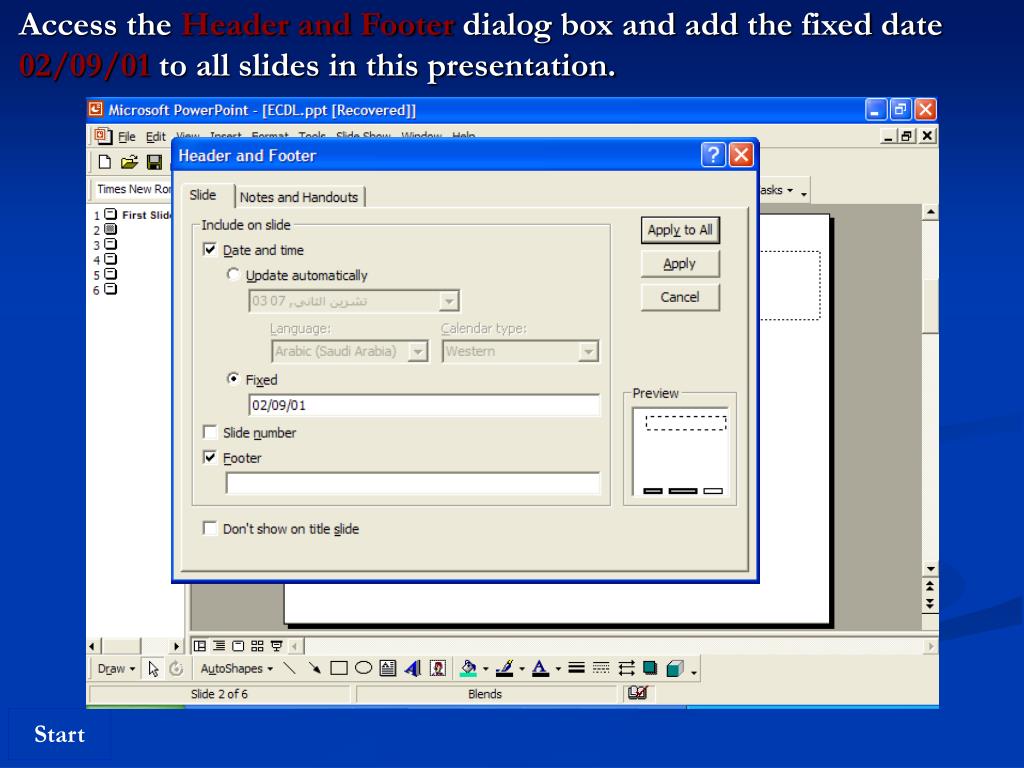The width and height of the screenshot is (1024, 768).
Task: Open the Arrow Style tool
Action: 626,668
